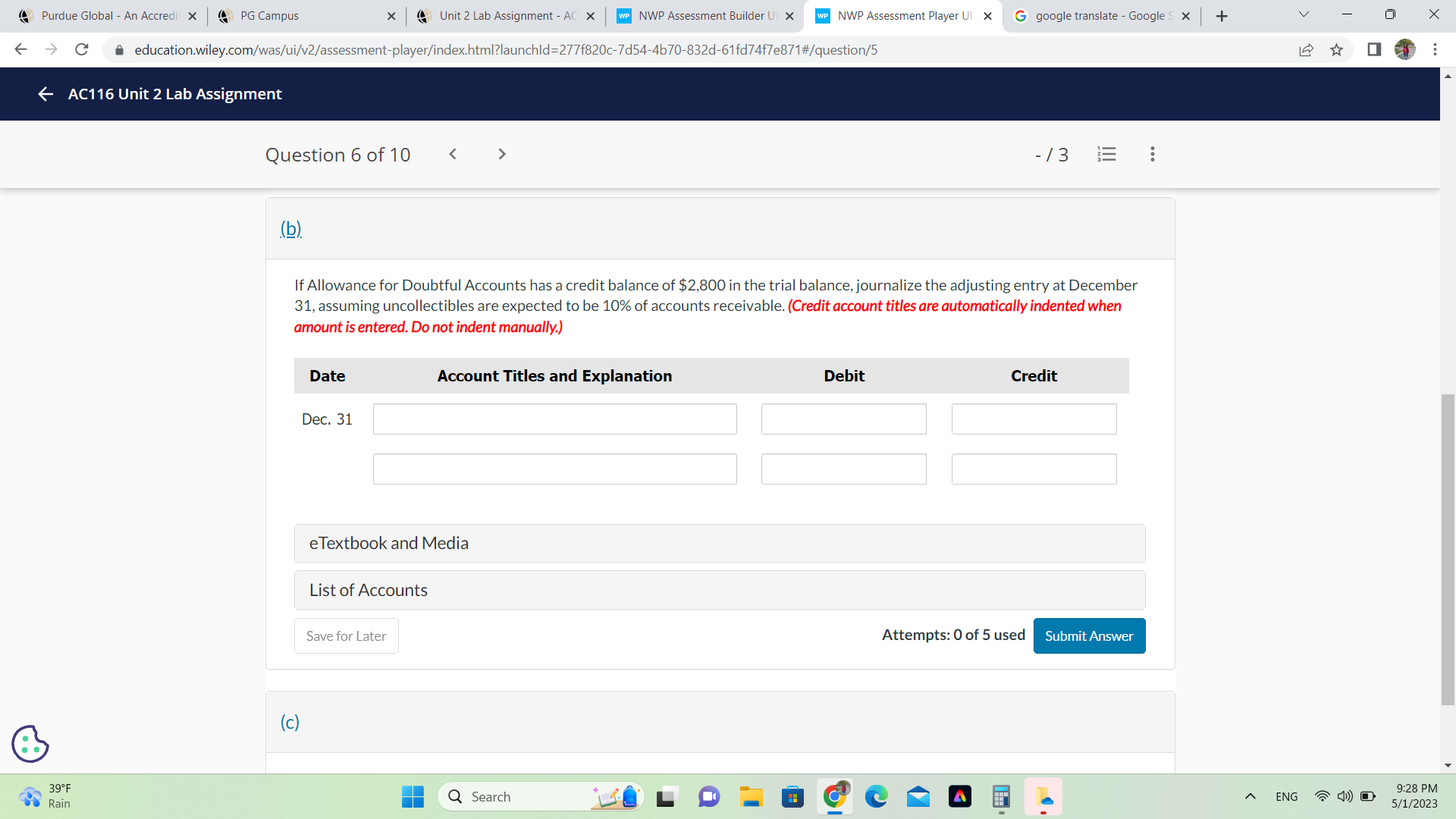Advance to the next question with the chevron
The image size is (1456, 819).
point(501,154)
